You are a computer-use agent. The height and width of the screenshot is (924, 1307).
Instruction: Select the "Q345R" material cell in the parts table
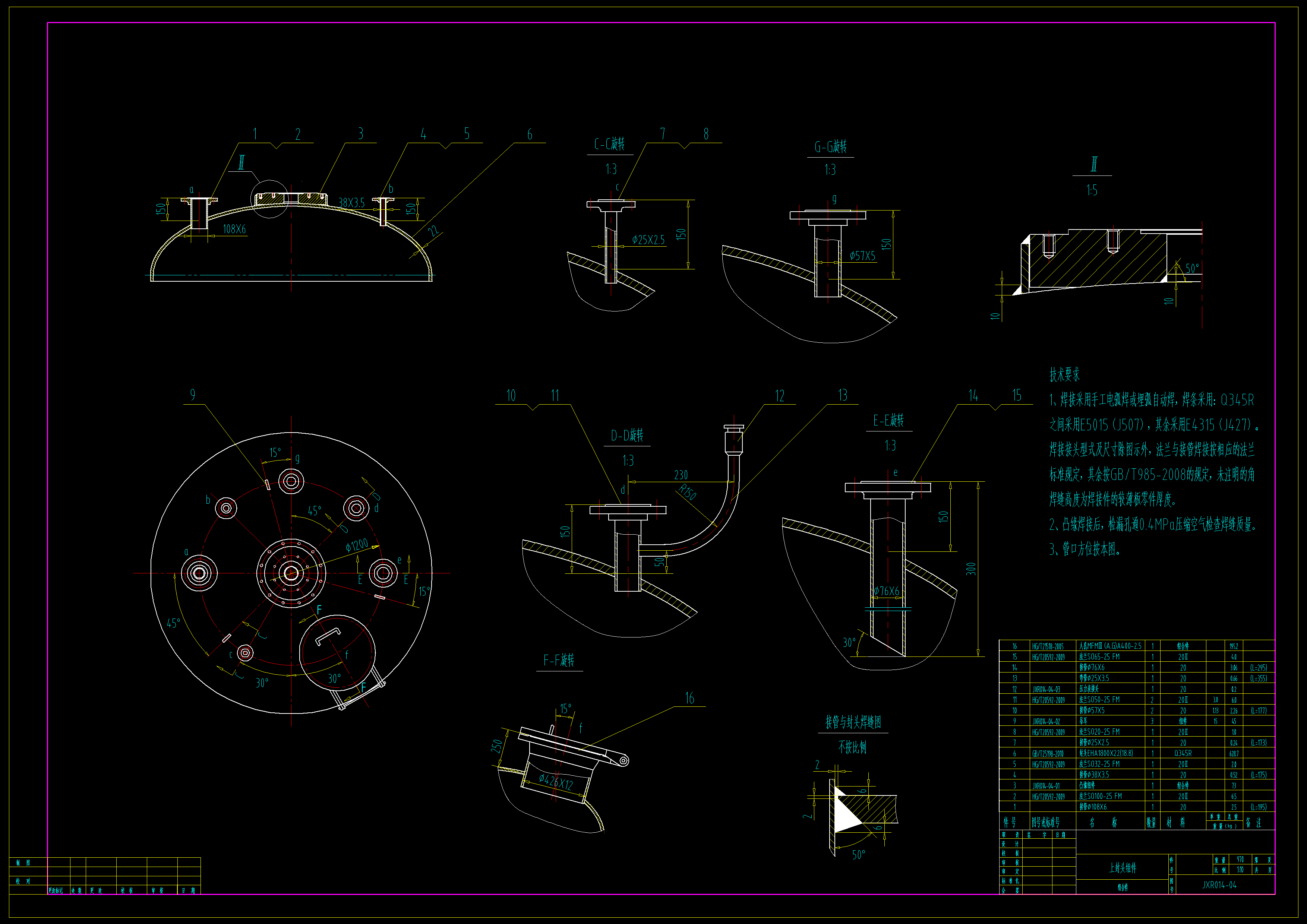point(1183,753)
